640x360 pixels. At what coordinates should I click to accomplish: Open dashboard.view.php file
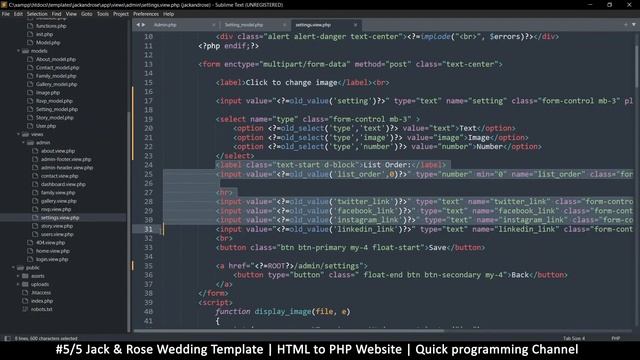[63, 184]
